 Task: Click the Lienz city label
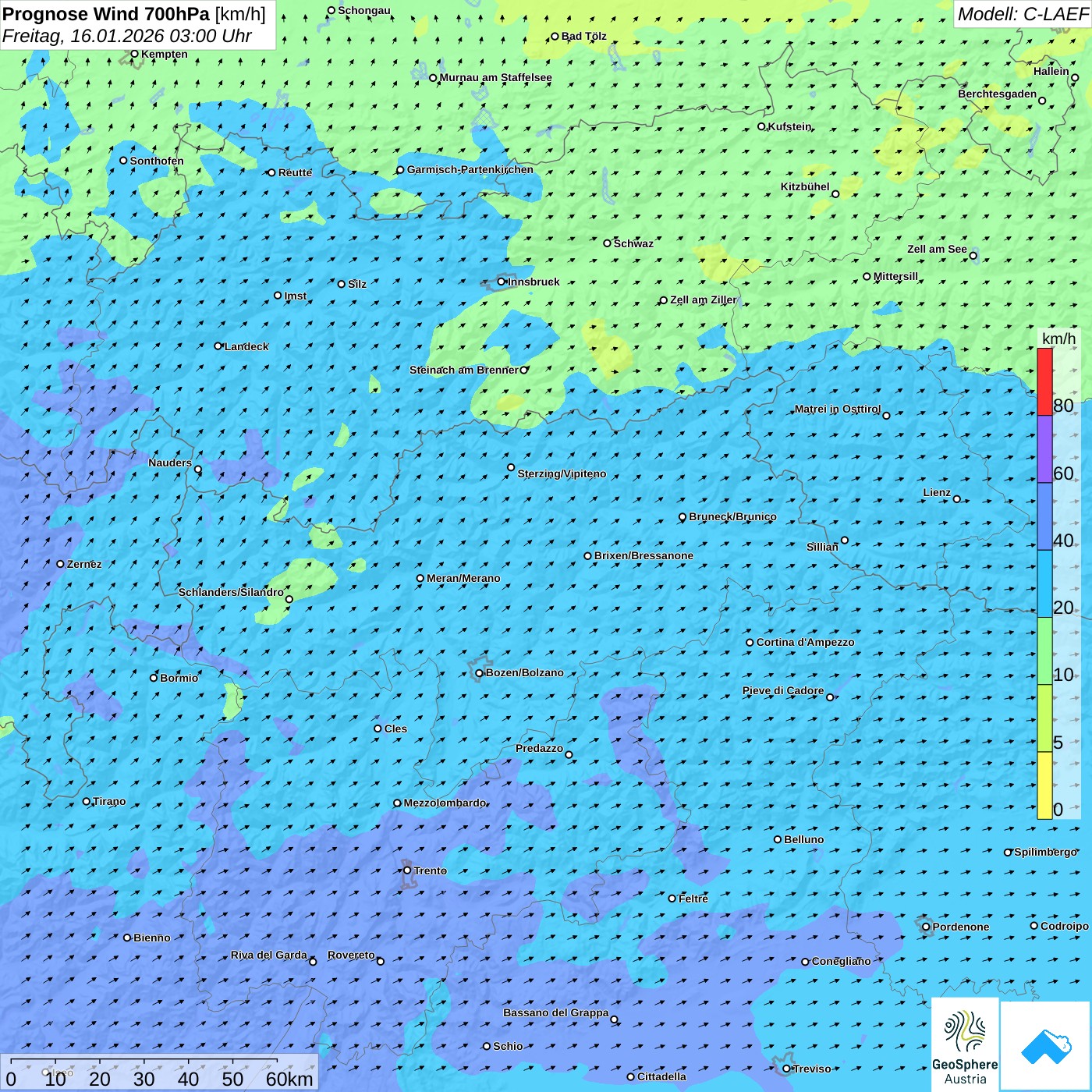(x=937, y=492)
